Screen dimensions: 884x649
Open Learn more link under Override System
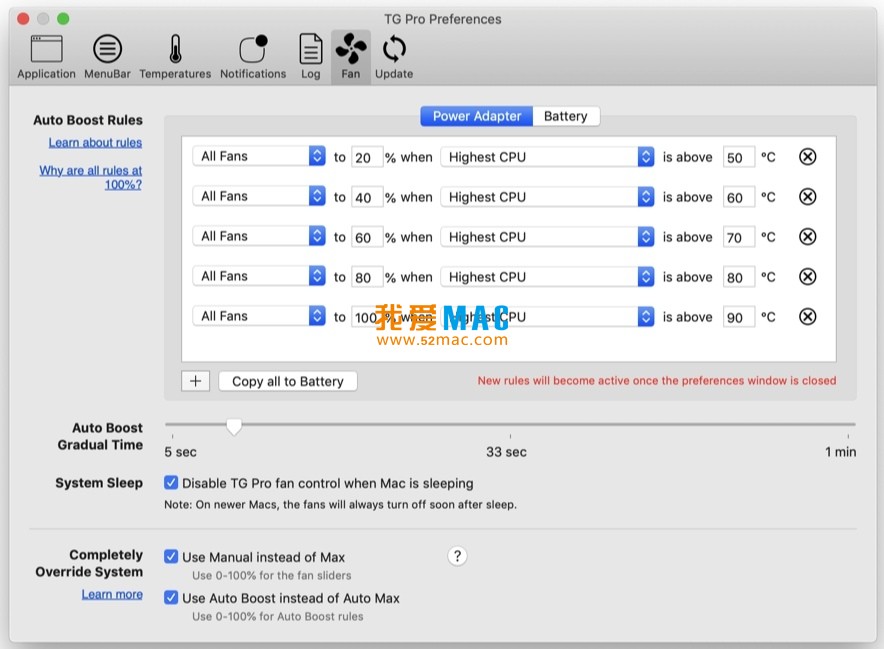tap(112, 594)
